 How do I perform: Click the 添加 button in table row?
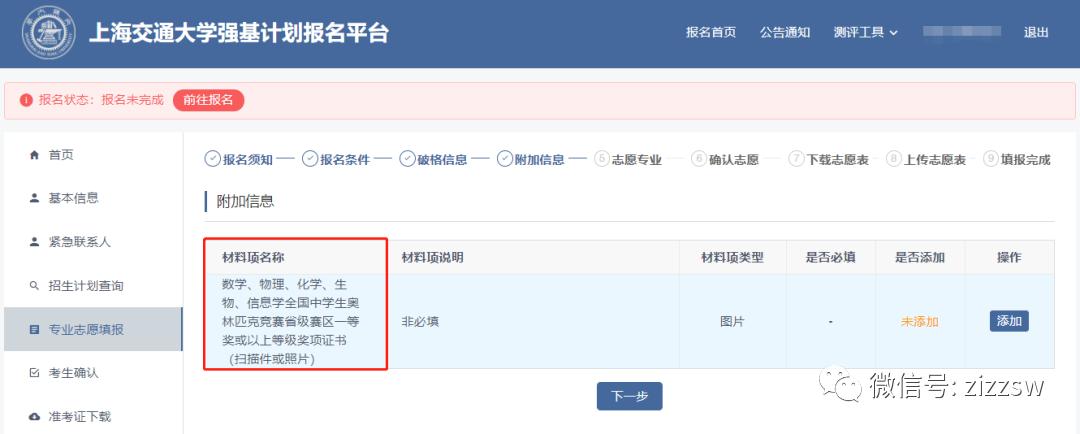(1009, 321)
